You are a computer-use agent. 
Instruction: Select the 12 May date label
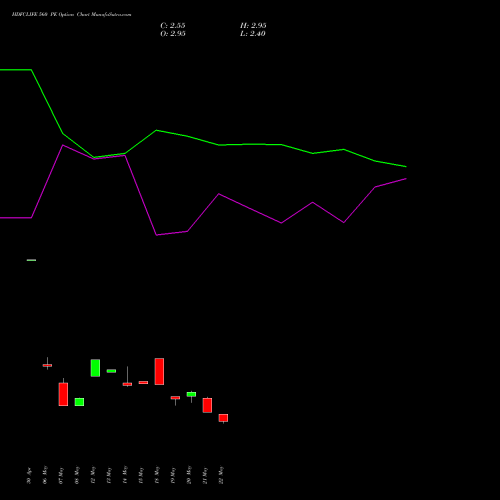pyautogui.click(x=93, y=475)
